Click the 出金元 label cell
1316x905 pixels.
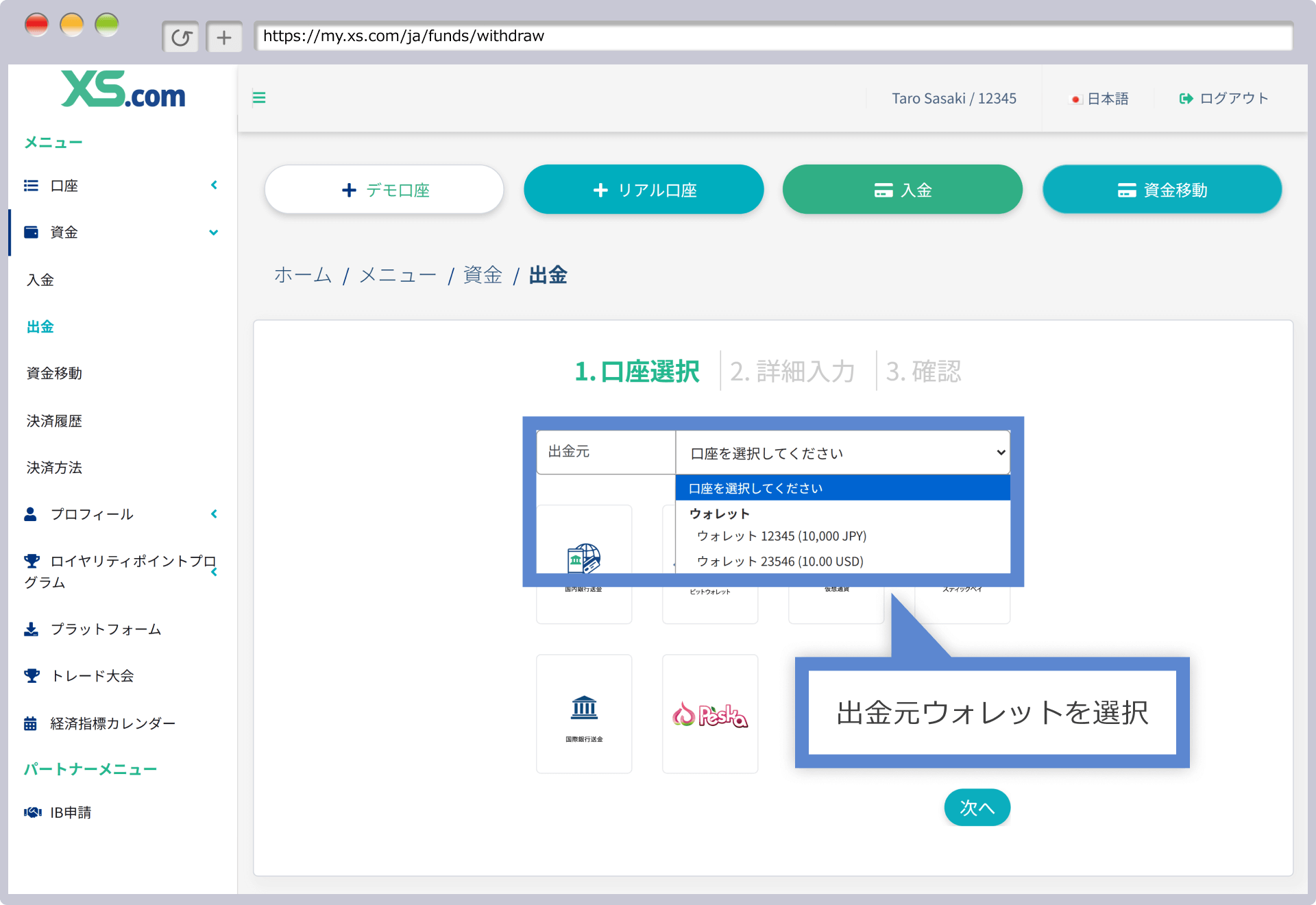(x=606, y=452)
